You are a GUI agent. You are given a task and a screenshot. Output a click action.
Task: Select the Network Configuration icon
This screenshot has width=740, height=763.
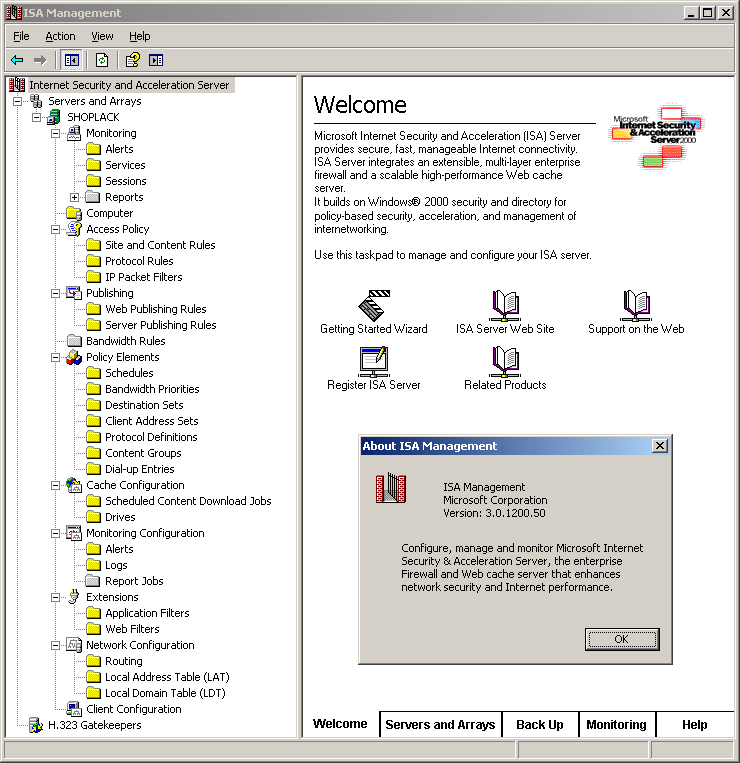tap(73, 645)
